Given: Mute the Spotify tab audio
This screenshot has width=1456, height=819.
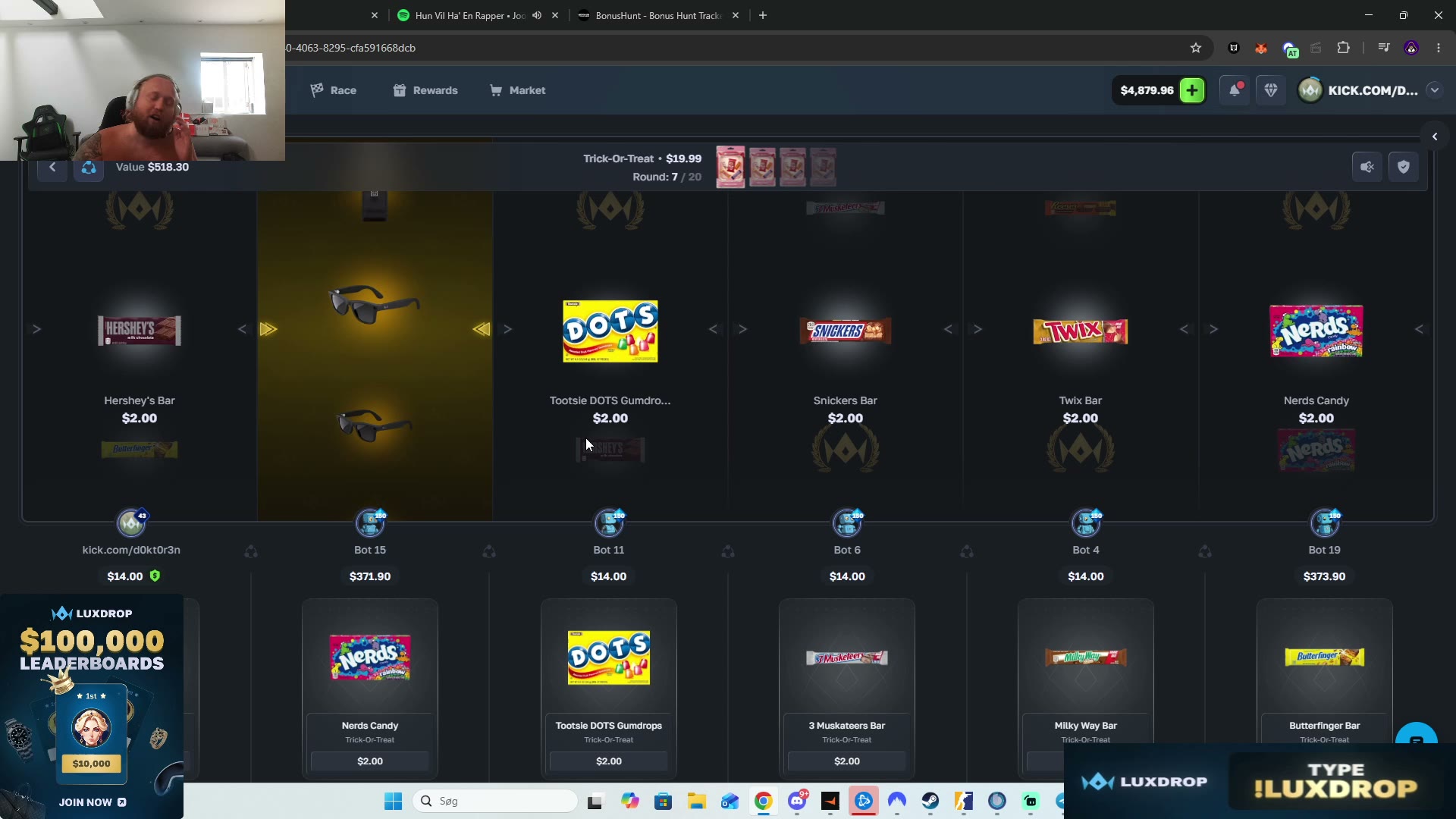Looking at the screenshot, I should [537, 15].
